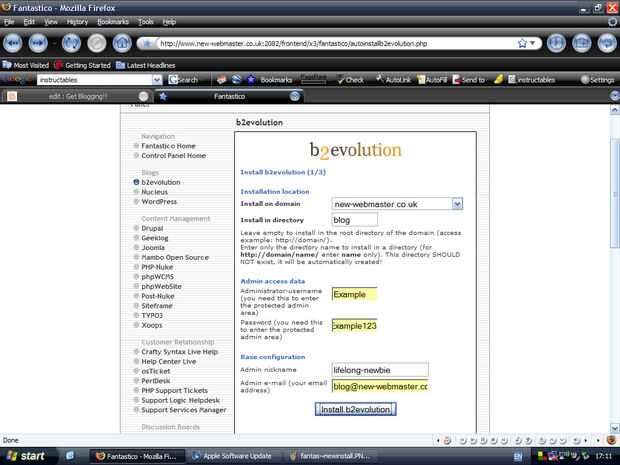
Task: Click the browser Forward arrow button
Action: tap(38, 43)
